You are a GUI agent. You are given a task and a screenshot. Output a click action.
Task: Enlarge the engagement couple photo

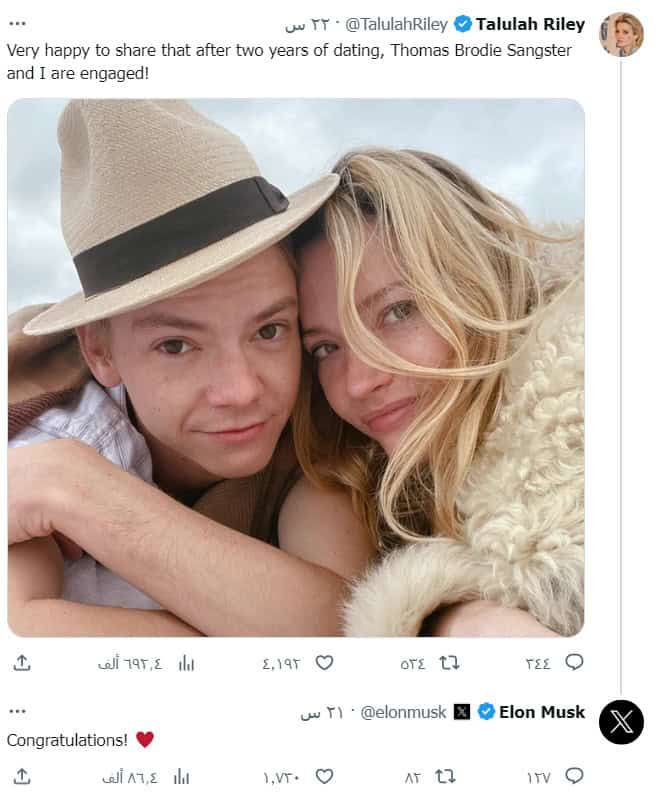[296, 367]
